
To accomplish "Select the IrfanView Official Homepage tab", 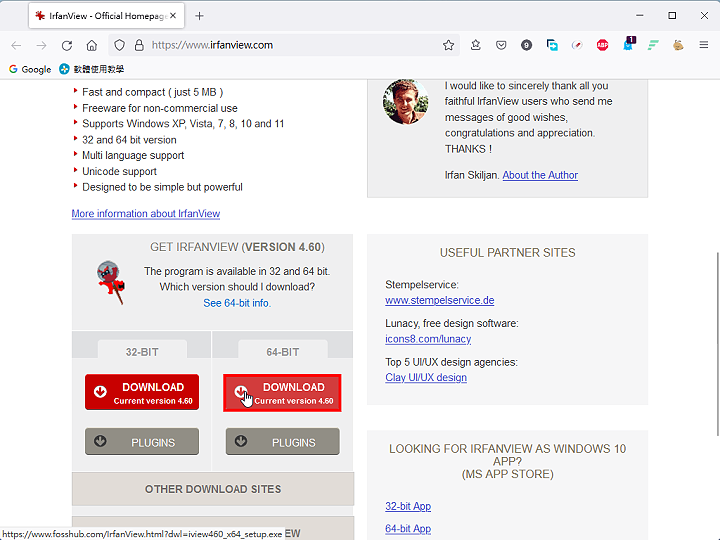I will 107,16.
